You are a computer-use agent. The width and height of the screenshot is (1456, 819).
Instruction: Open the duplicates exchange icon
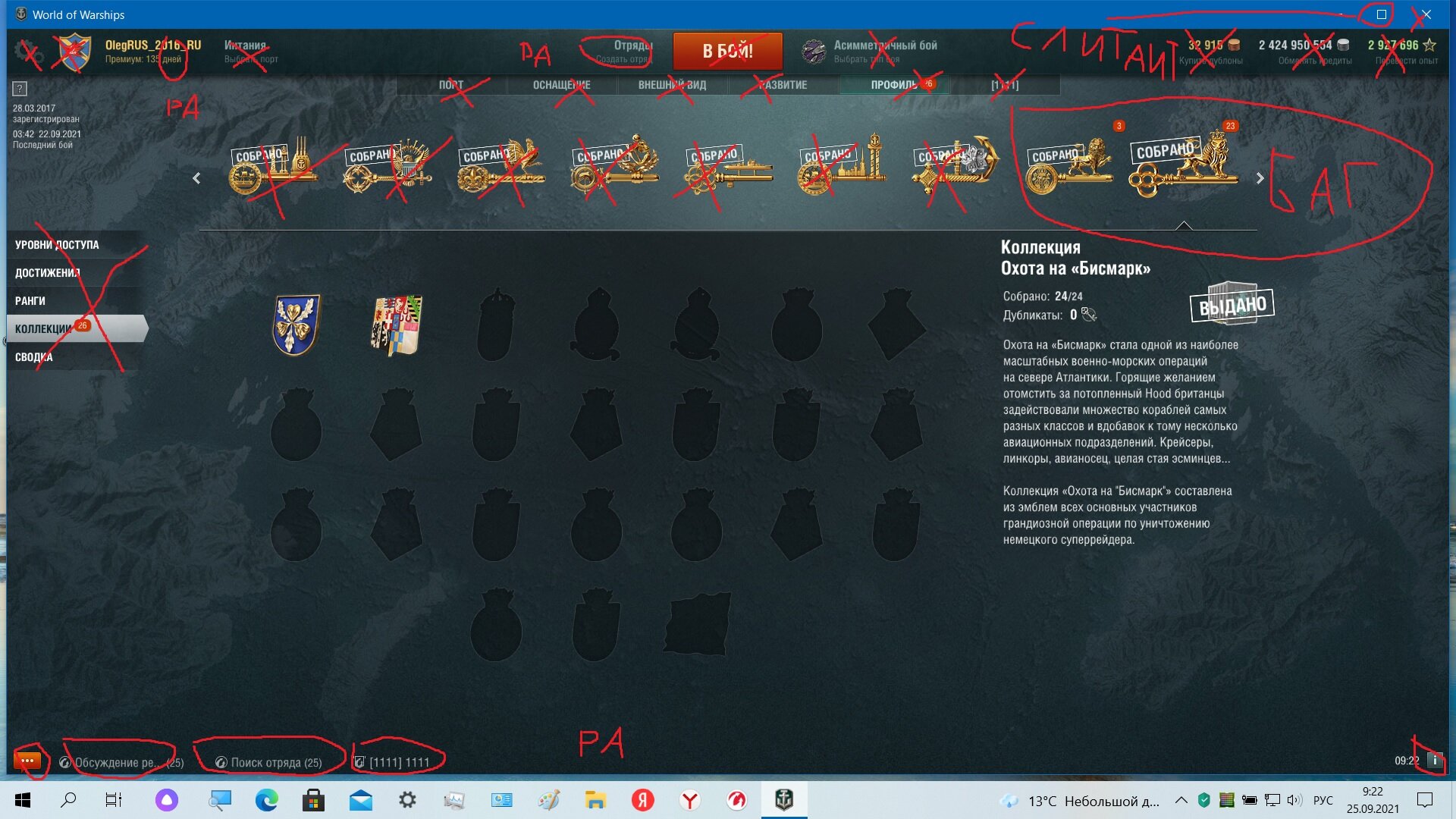pos(1089,314)
